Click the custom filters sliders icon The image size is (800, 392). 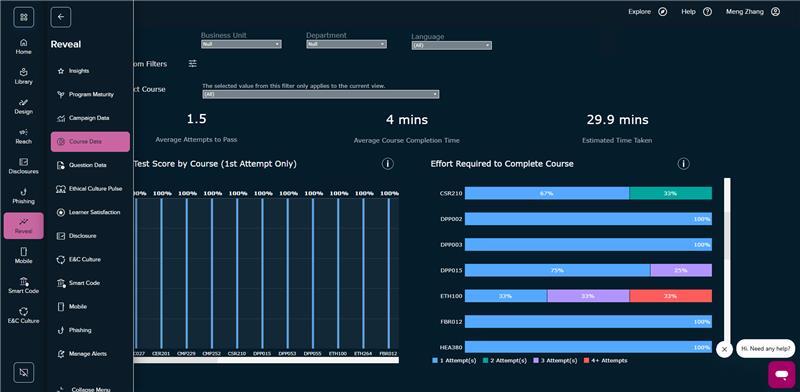coord(192,63)
